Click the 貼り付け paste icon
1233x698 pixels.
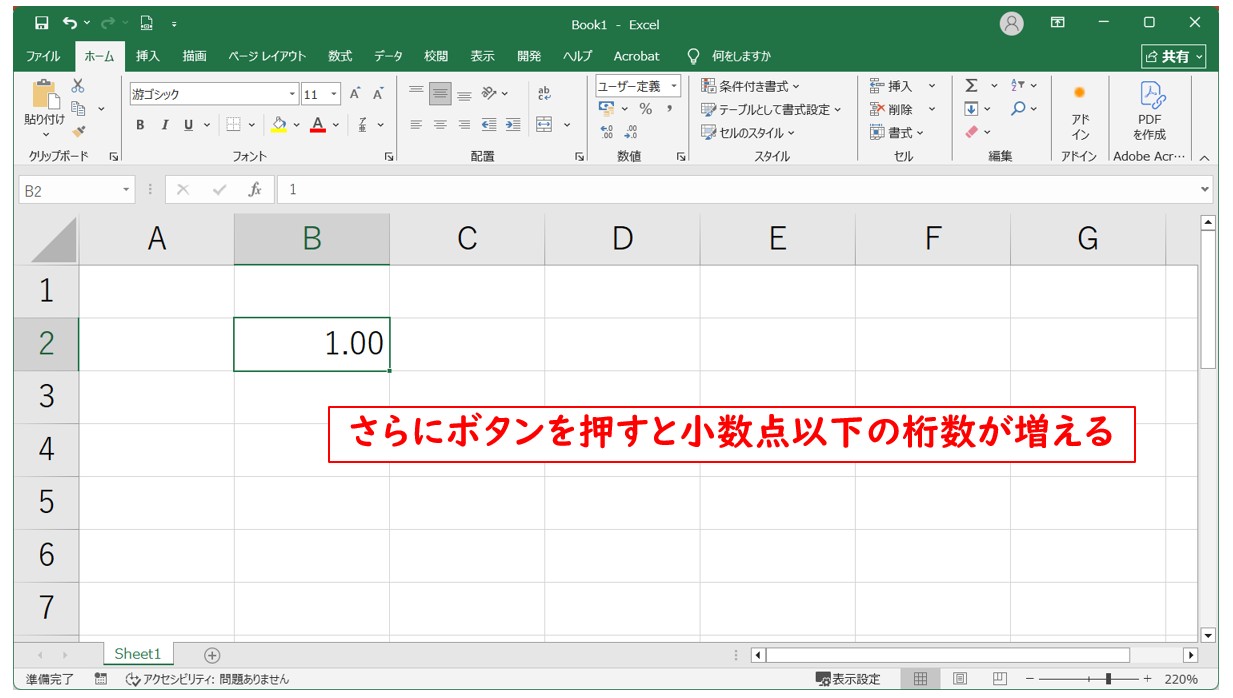(x=45, y=95)
